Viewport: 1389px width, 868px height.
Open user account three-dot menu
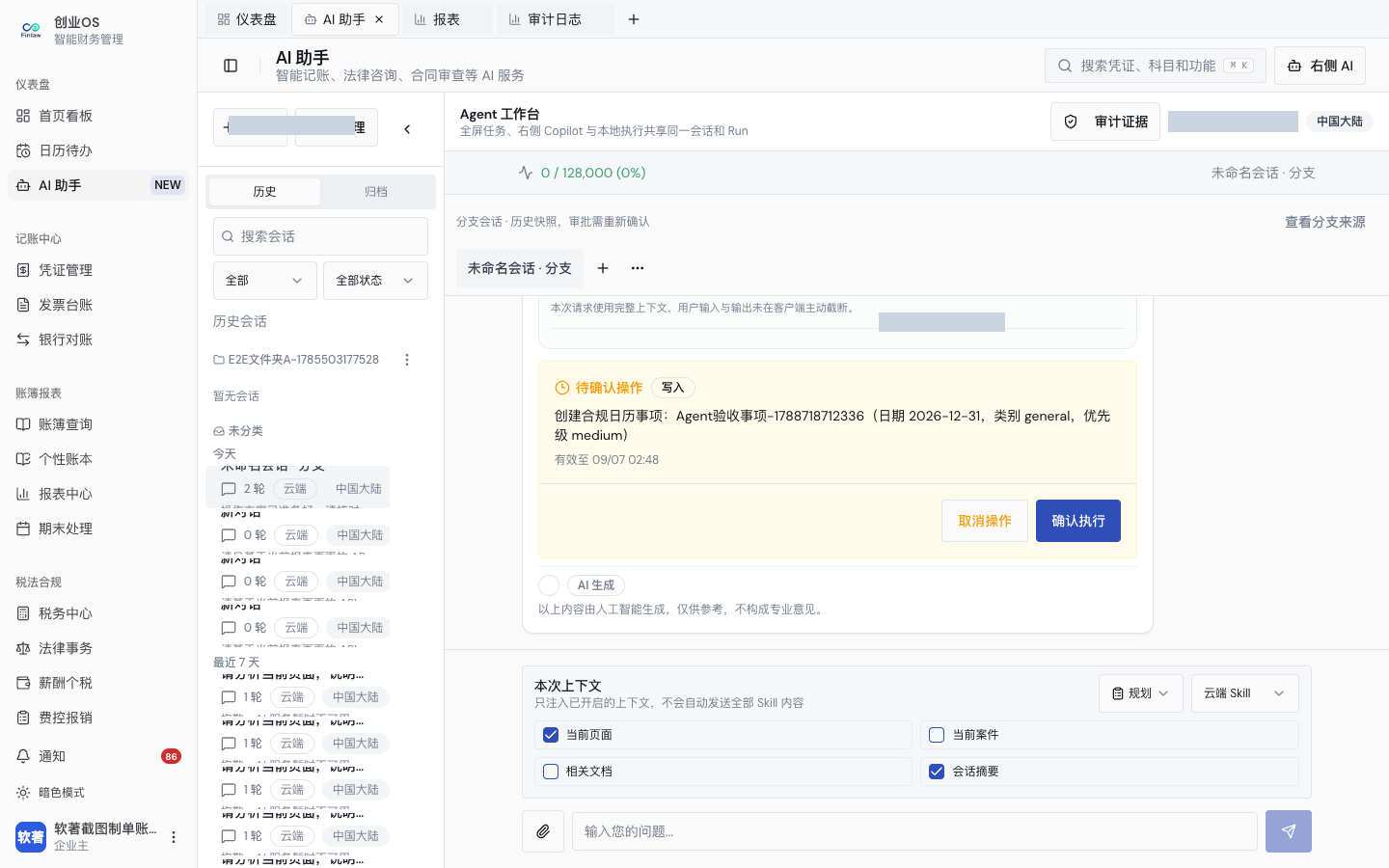tap(174, 837)
